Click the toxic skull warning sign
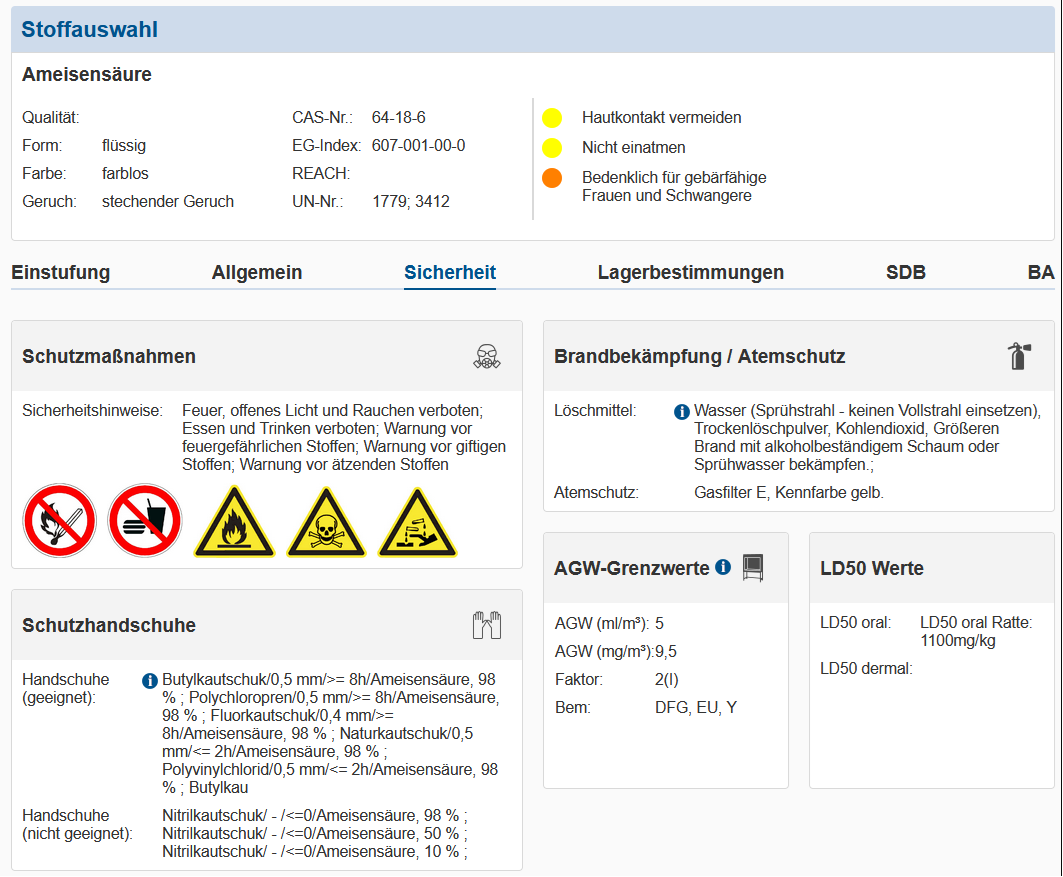The image size is (1063, 877). pyautogui.click(x=326, y=523)
